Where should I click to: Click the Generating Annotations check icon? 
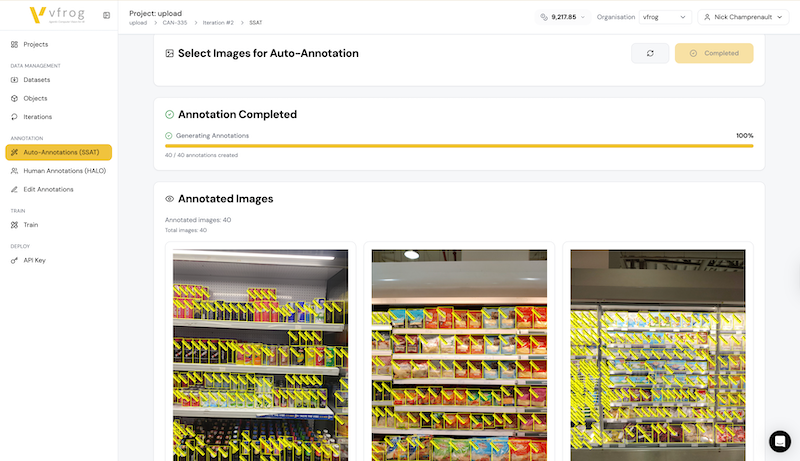[x=168, y=136]
